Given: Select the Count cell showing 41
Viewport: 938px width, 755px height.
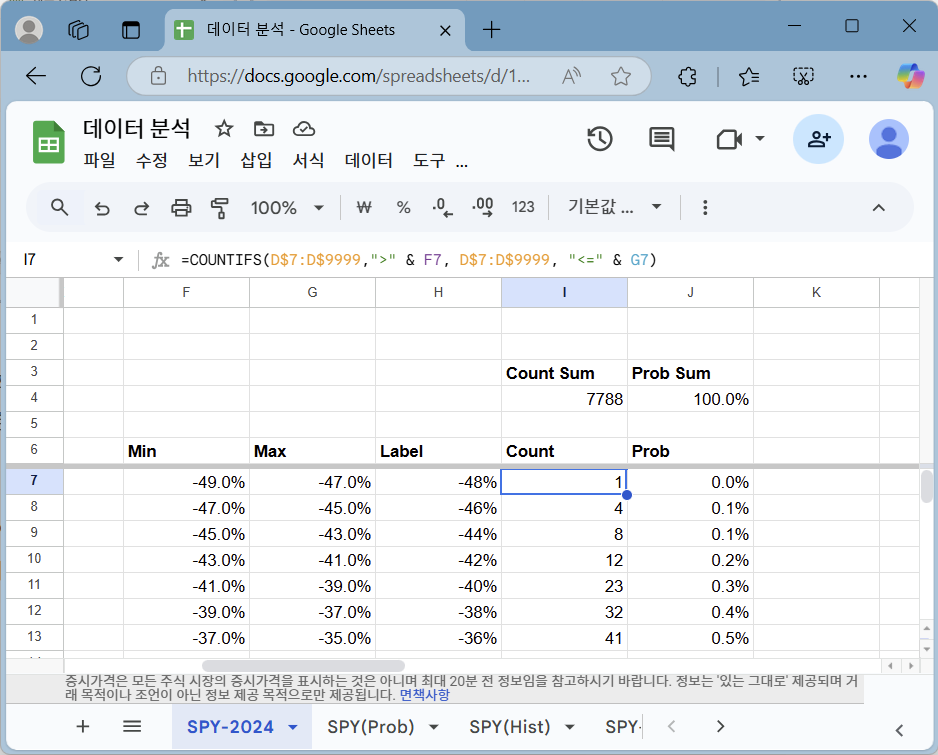Looking at the screenshot, I should tap(564, 638).
